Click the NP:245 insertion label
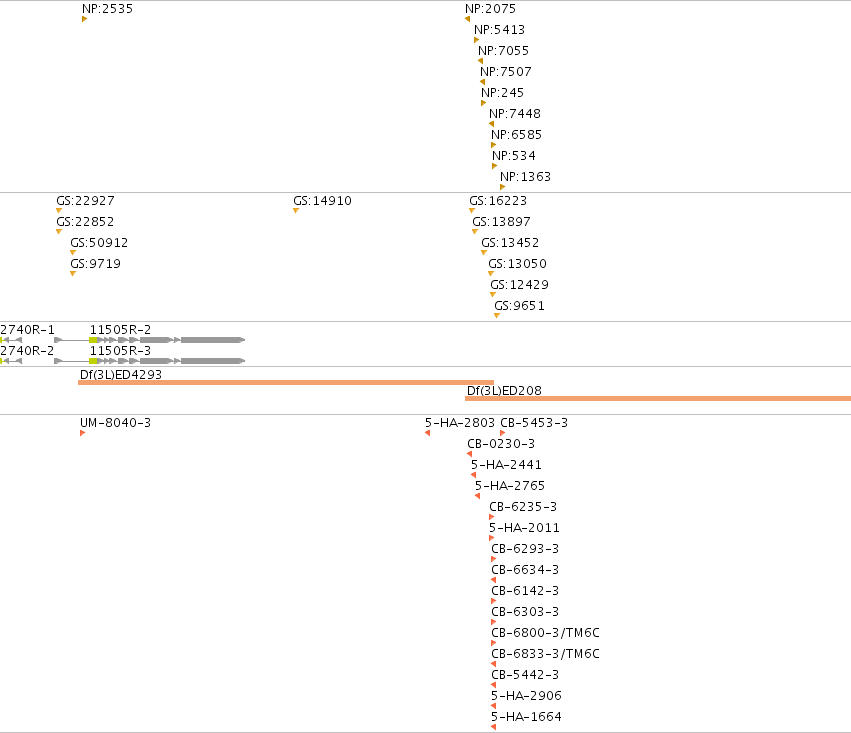Screen dimensions: 851x733 coord(503,93)
